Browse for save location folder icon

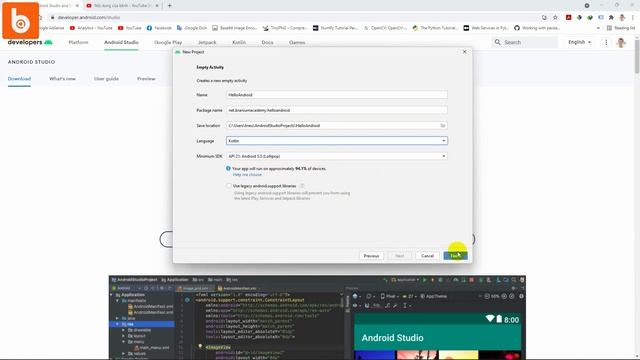(x=443, y=126)
